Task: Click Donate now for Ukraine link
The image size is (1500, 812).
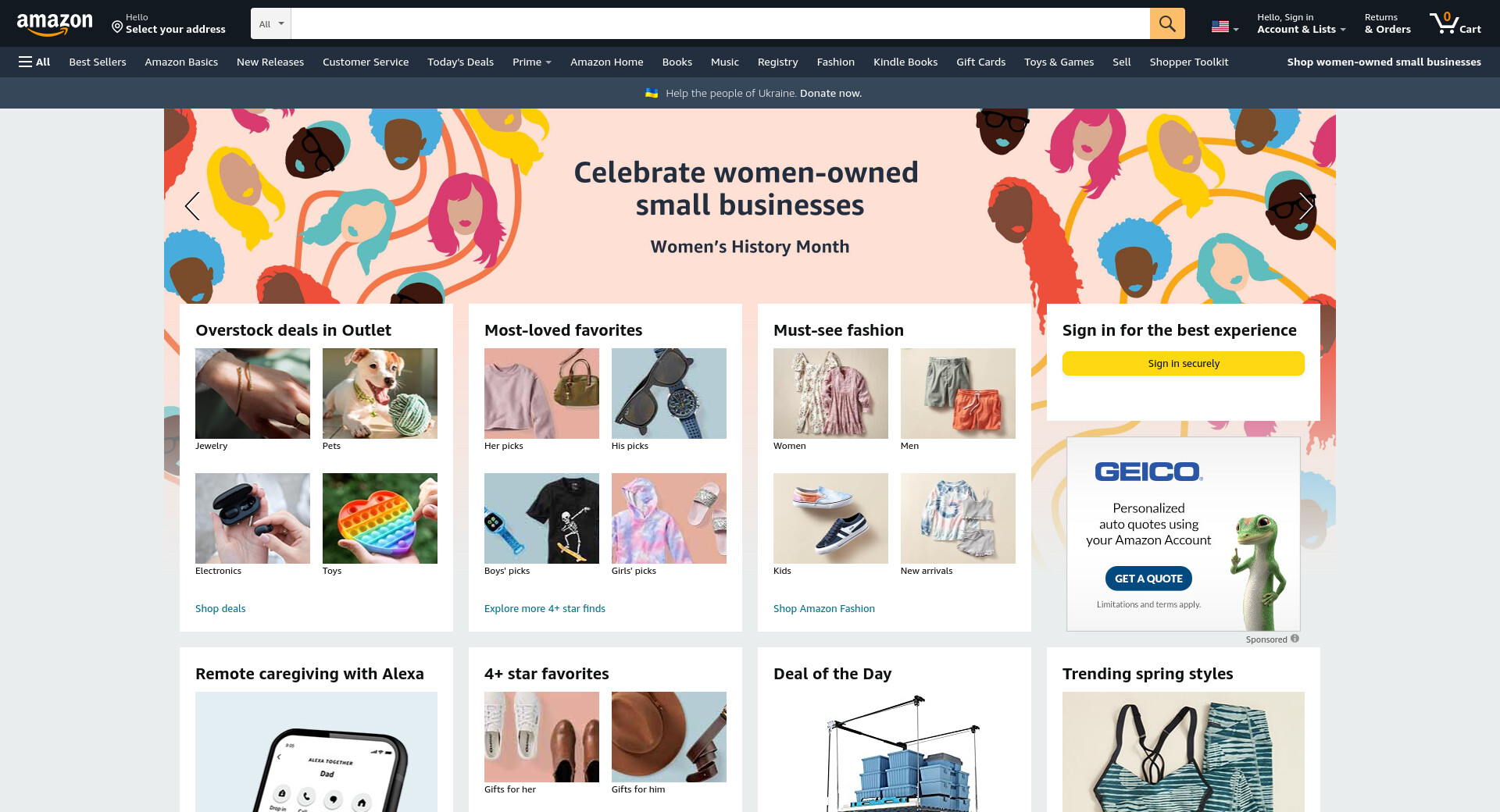Action: (x=830, y=93)
